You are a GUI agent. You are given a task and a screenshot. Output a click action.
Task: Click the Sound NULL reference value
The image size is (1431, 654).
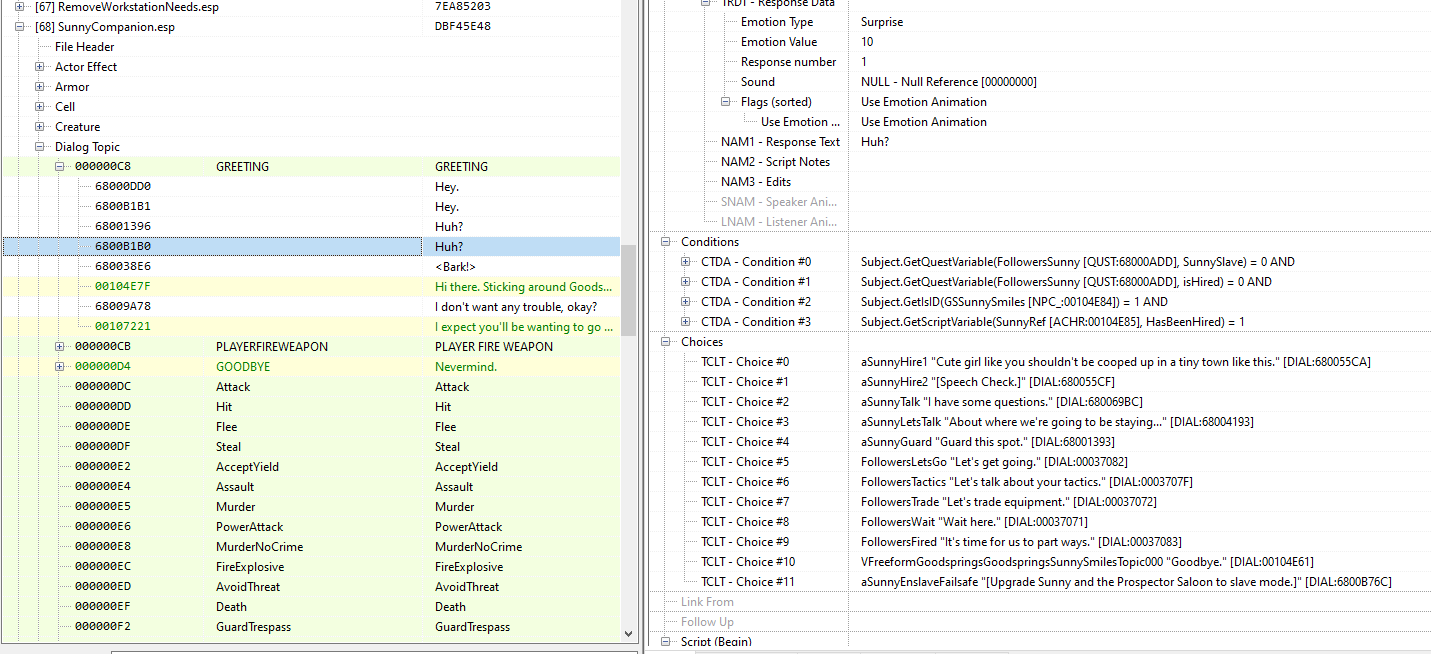coord(948,82)
